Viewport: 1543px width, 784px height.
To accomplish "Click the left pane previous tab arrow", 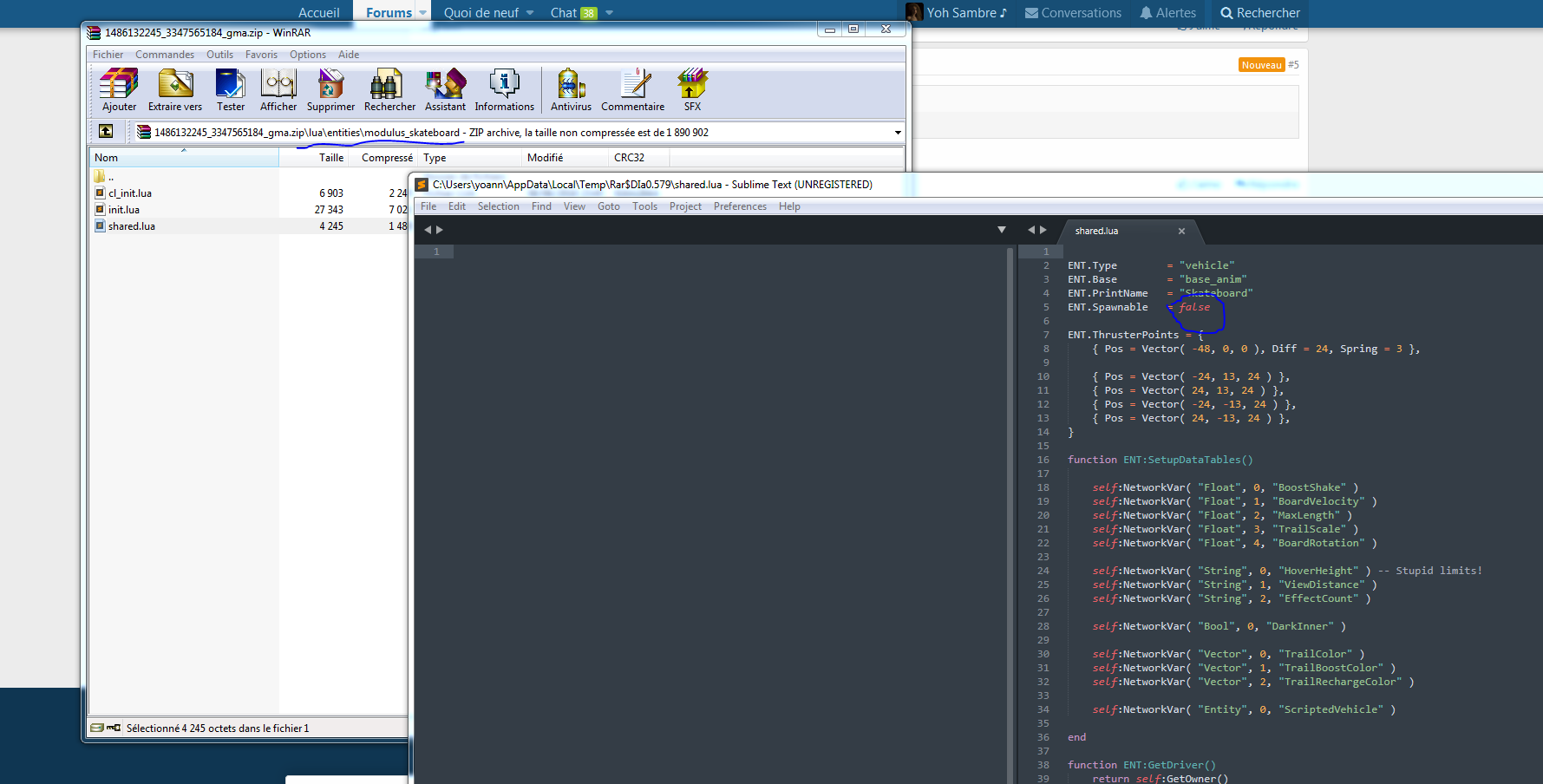I will pyautogui.click(x=428, y=230).
